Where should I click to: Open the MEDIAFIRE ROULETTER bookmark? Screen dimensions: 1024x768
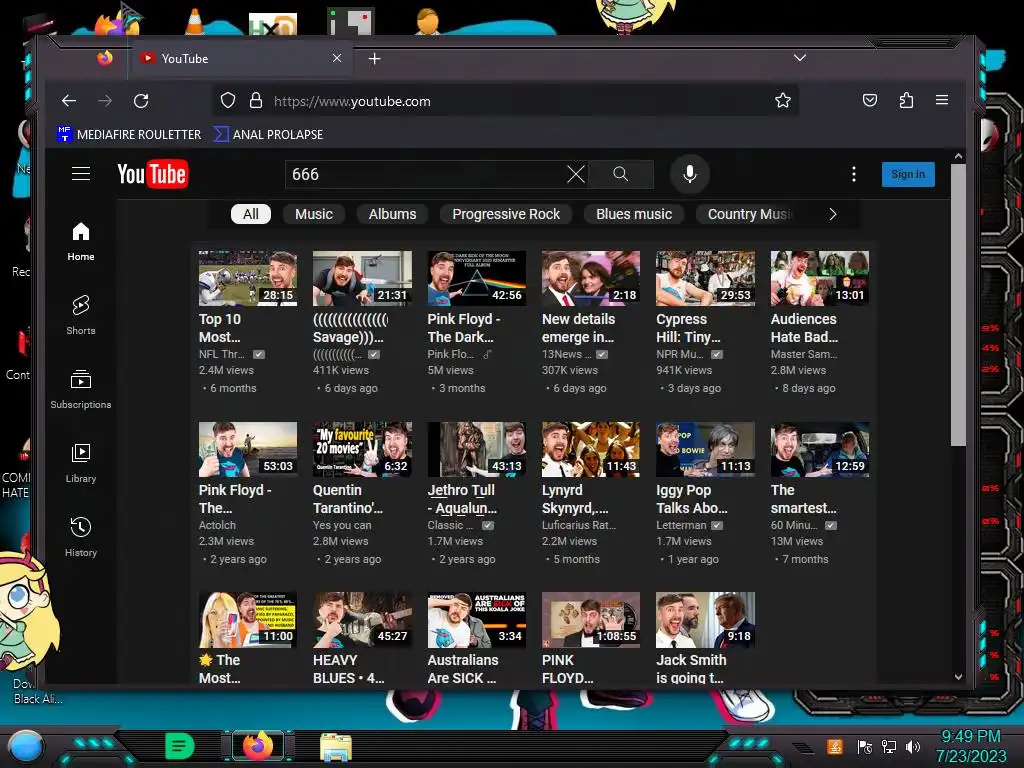click(x=129, y=135)
